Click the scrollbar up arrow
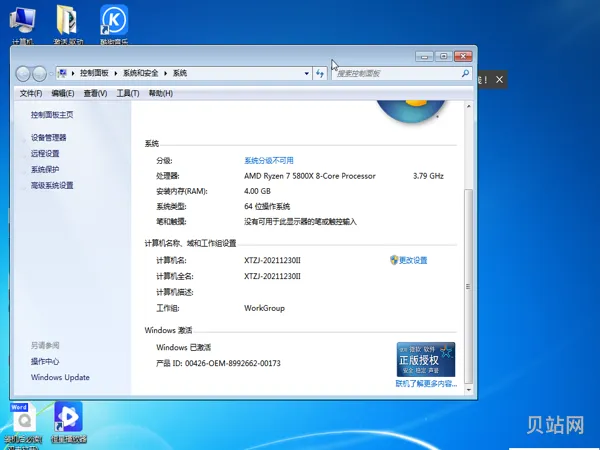This screenshot has width=600, height=450. pos(468,106)
